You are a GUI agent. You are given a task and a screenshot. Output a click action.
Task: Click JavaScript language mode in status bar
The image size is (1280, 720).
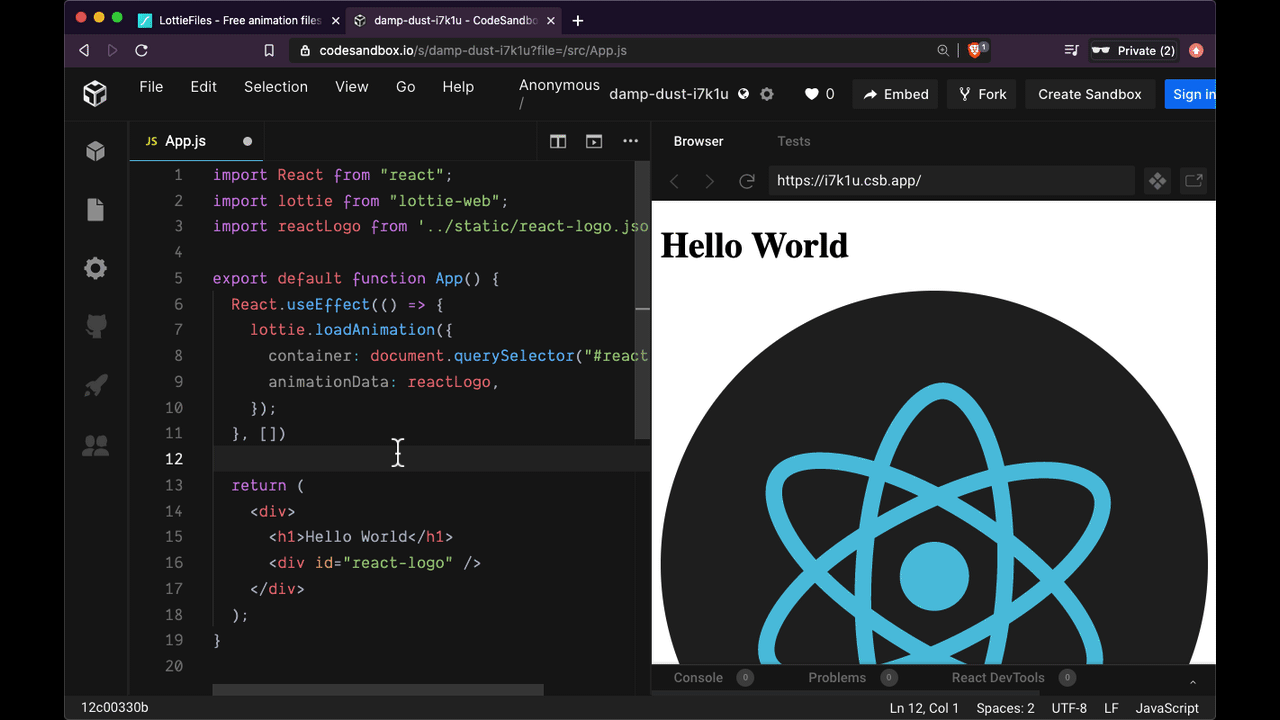(x=1167, y=708)
